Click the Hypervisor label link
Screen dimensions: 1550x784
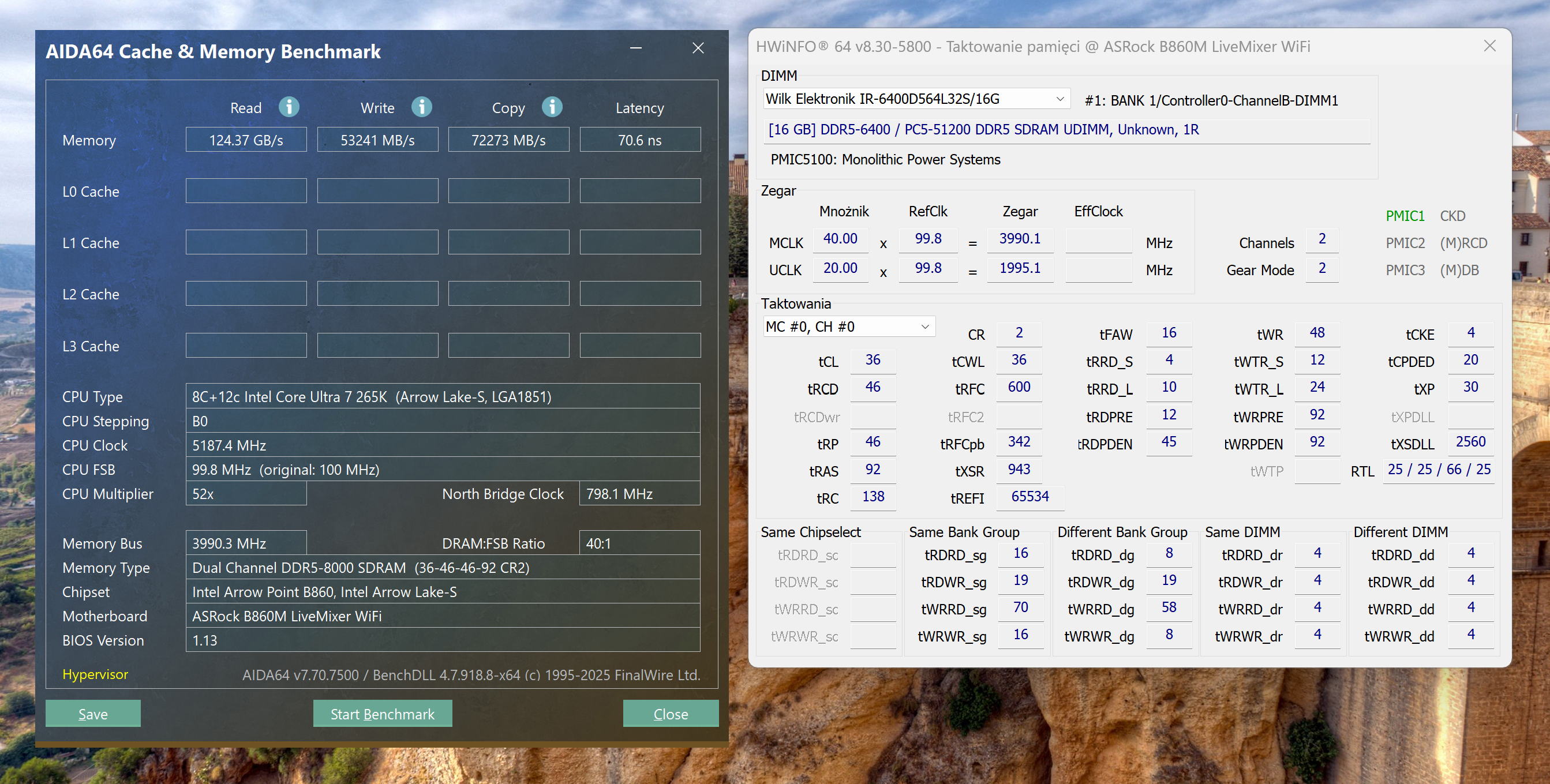click(95, 674)
